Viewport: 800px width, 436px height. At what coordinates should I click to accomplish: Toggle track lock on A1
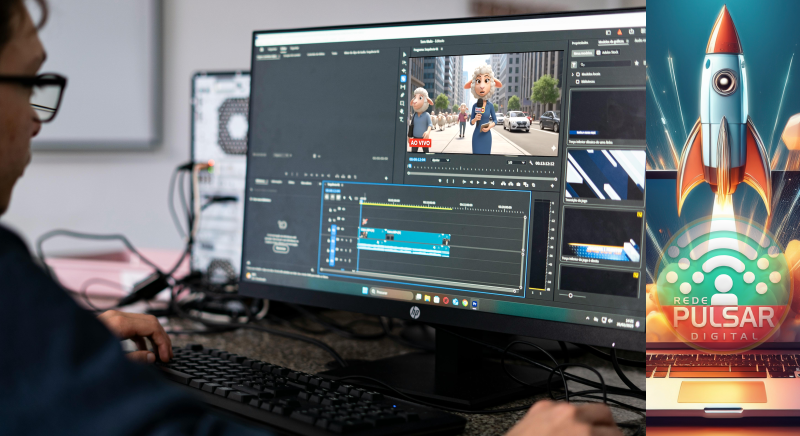(x=330, y=239)
